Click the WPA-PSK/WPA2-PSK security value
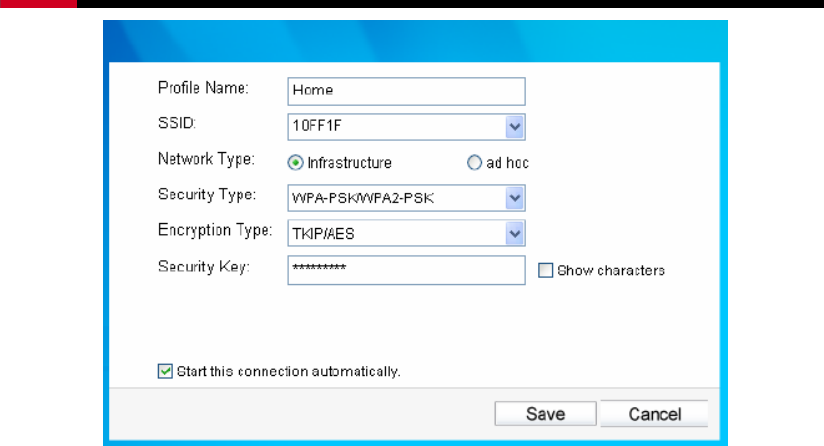Image resolution: width=824 pixels, height=446 pixels. tap(363, 198)
